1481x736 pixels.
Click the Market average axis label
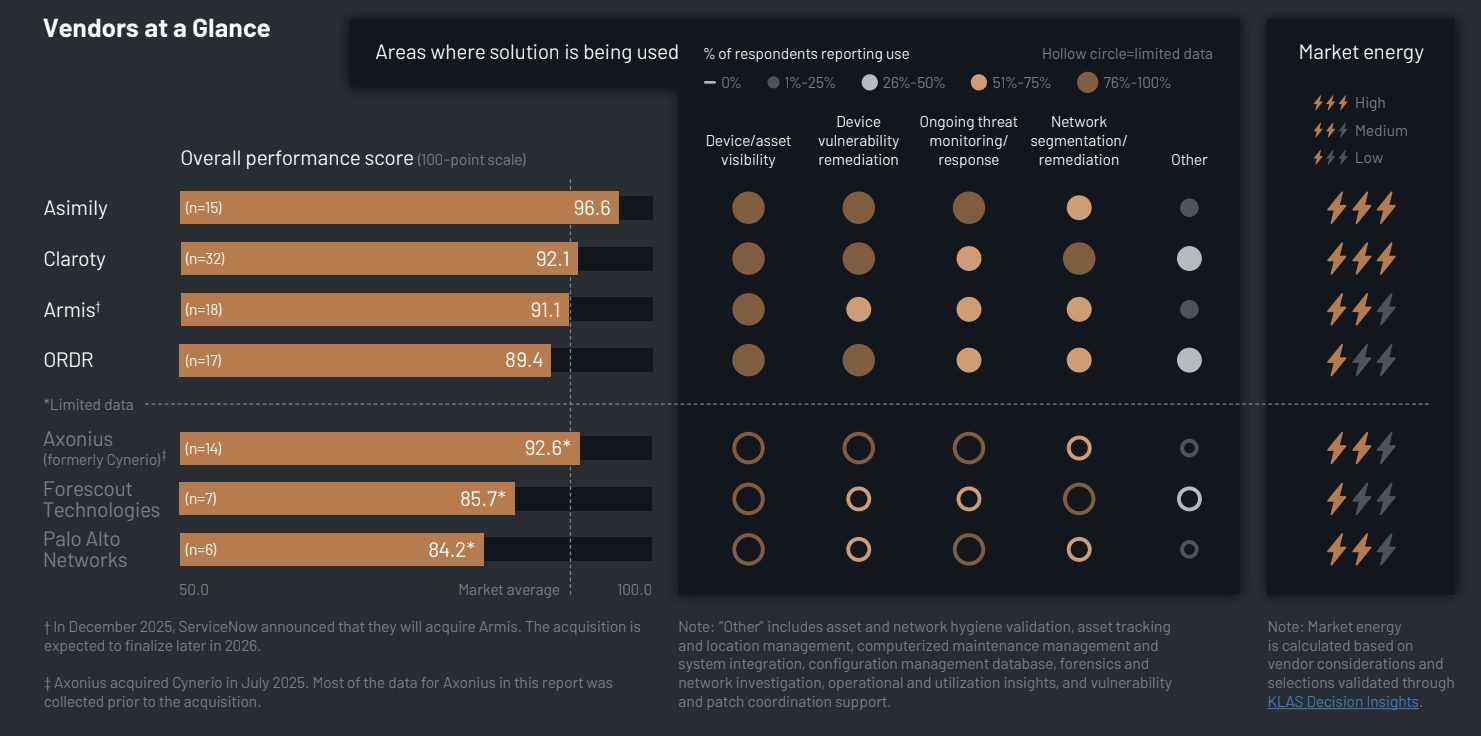coord(509,590)
